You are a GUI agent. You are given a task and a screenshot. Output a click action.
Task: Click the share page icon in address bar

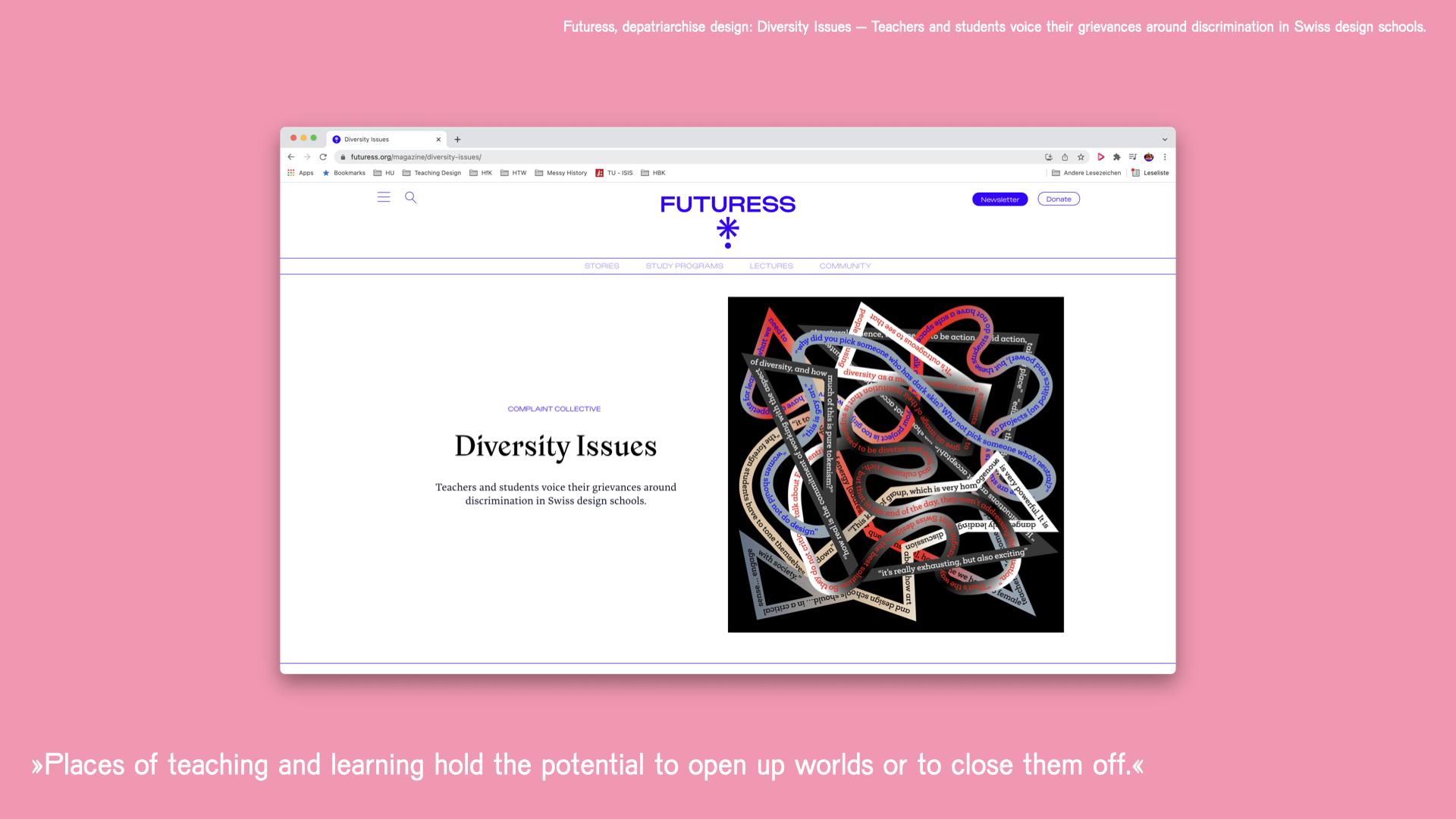pyautogui.click(x=1065, y=157)
